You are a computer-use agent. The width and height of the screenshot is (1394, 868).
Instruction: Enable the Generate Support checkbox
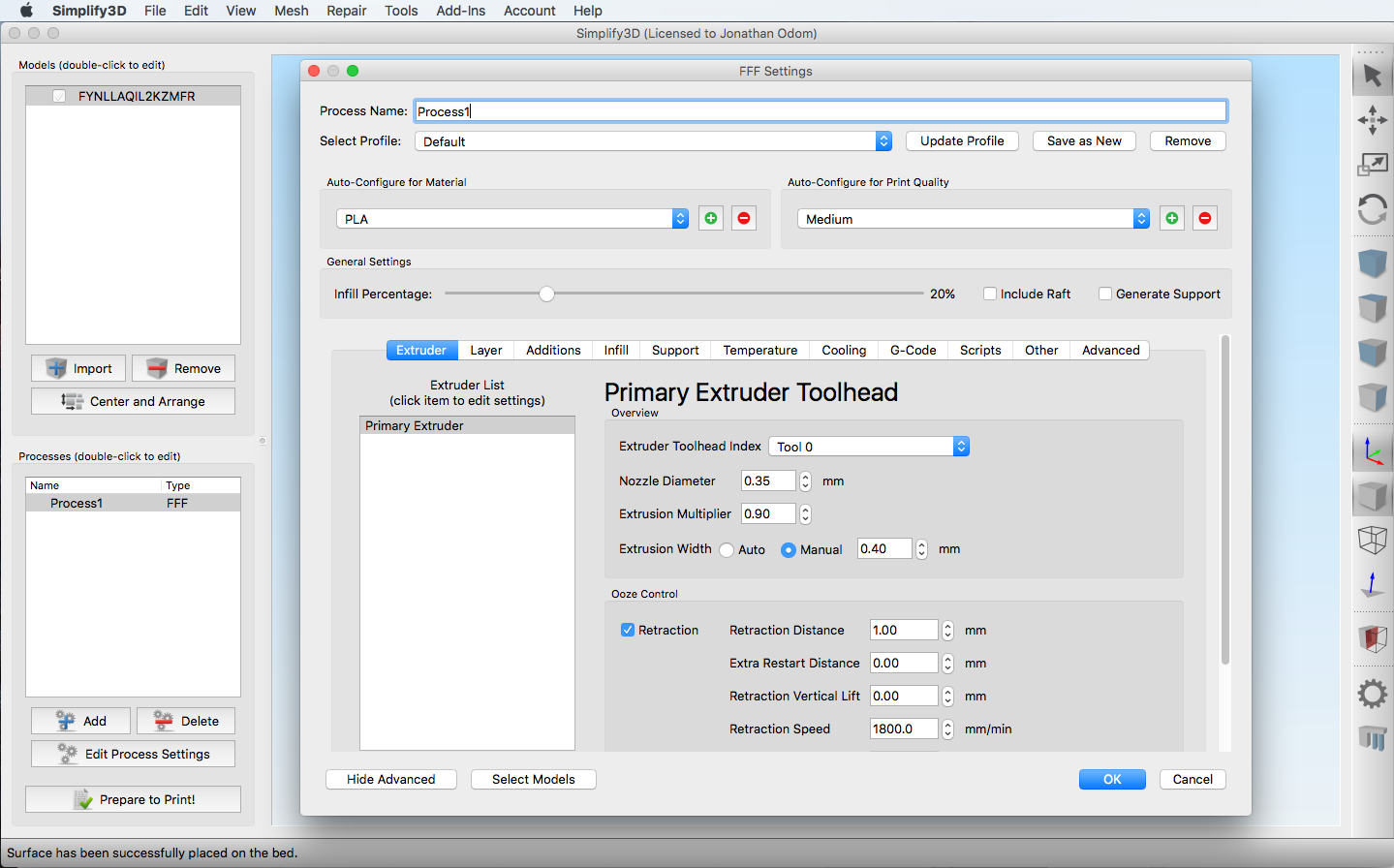point(1105,294)
